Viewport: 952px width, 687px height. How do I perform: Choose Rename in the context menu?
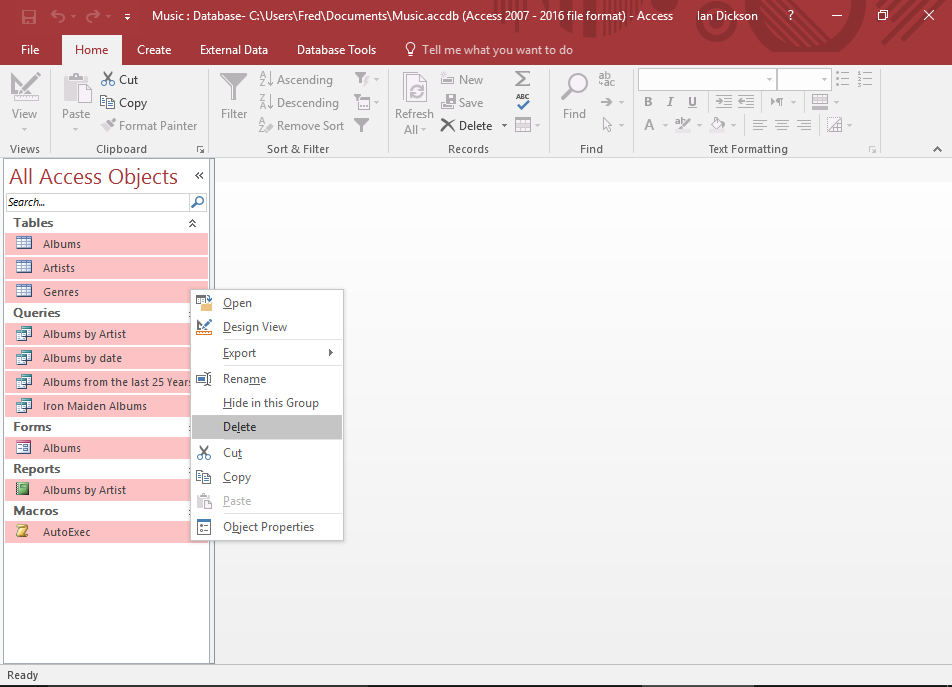pos(267,379)
